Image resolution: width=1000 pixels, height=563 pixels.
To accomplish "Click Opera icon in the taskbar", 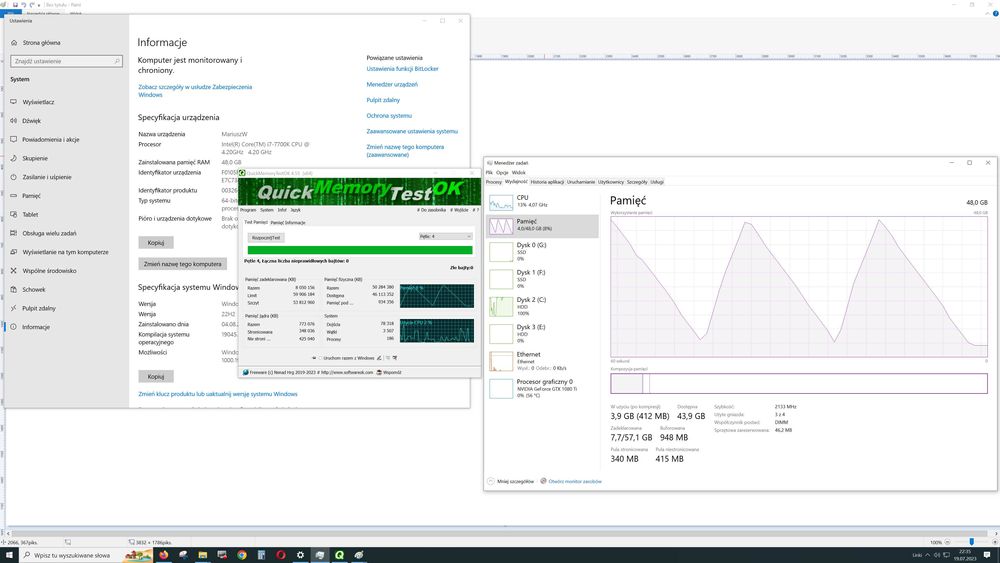I will click(281, 555).
